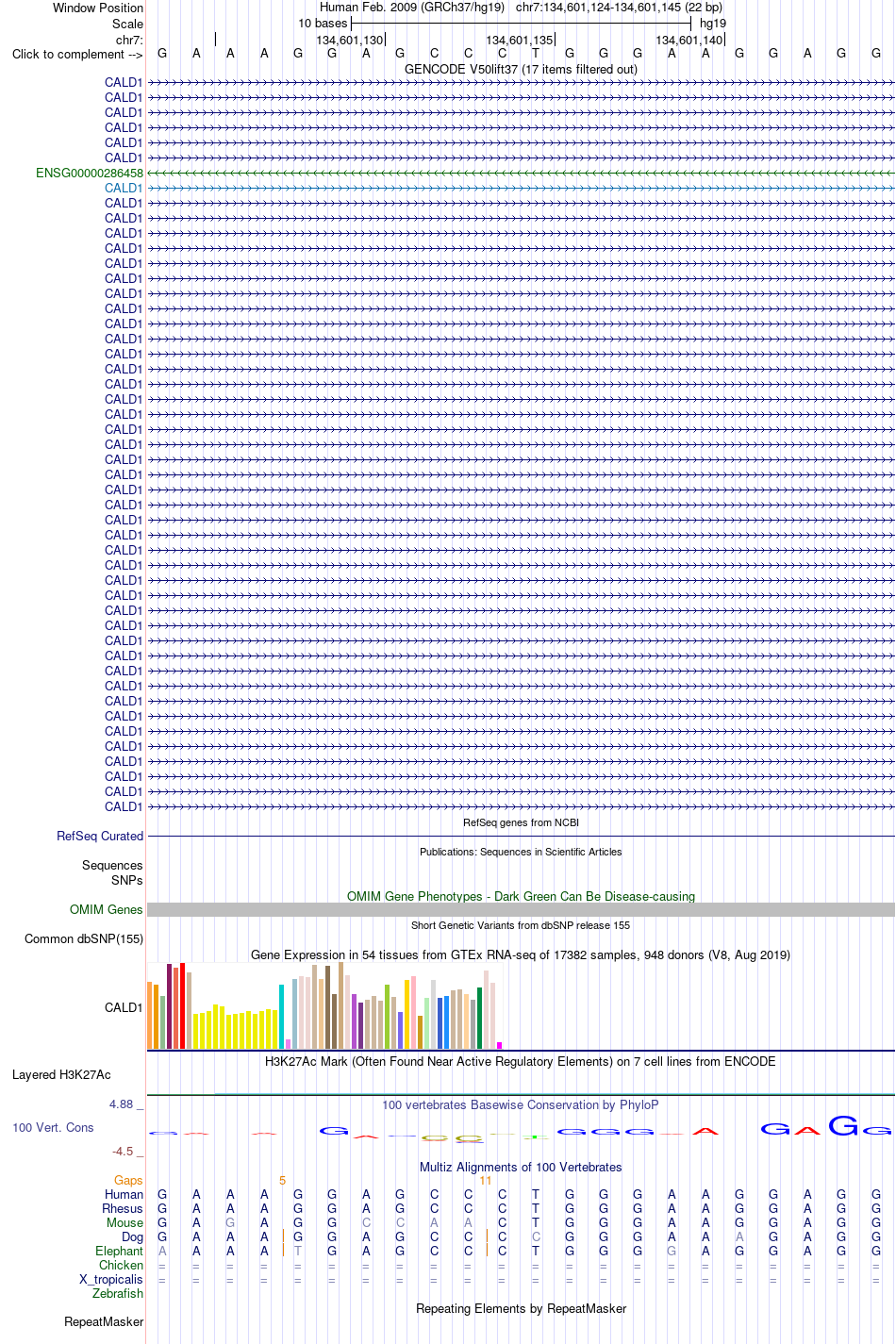Viewport: 896px width, 1344px height.
Task: Click the T base in the top sequence row
Action: click(x=536, y=53)
